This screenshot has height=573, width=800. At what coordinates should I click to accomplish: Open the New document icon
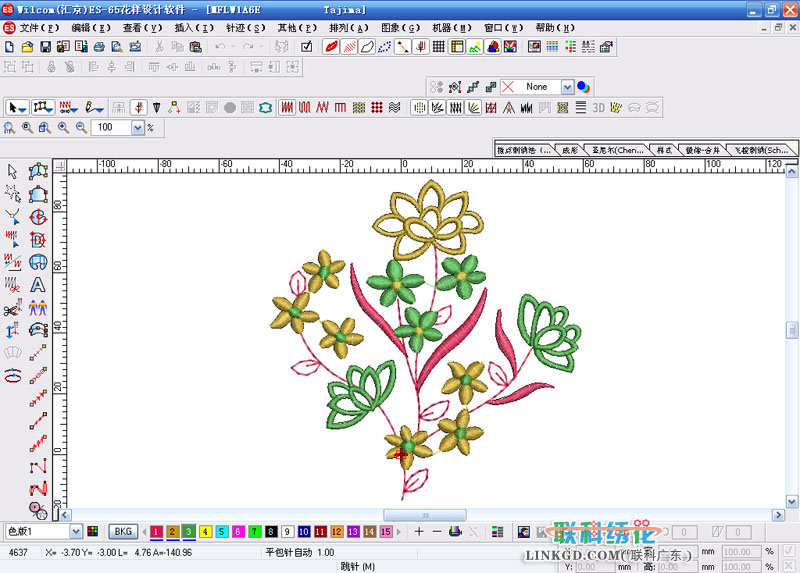pyautogui.click(x=9, y=46)
